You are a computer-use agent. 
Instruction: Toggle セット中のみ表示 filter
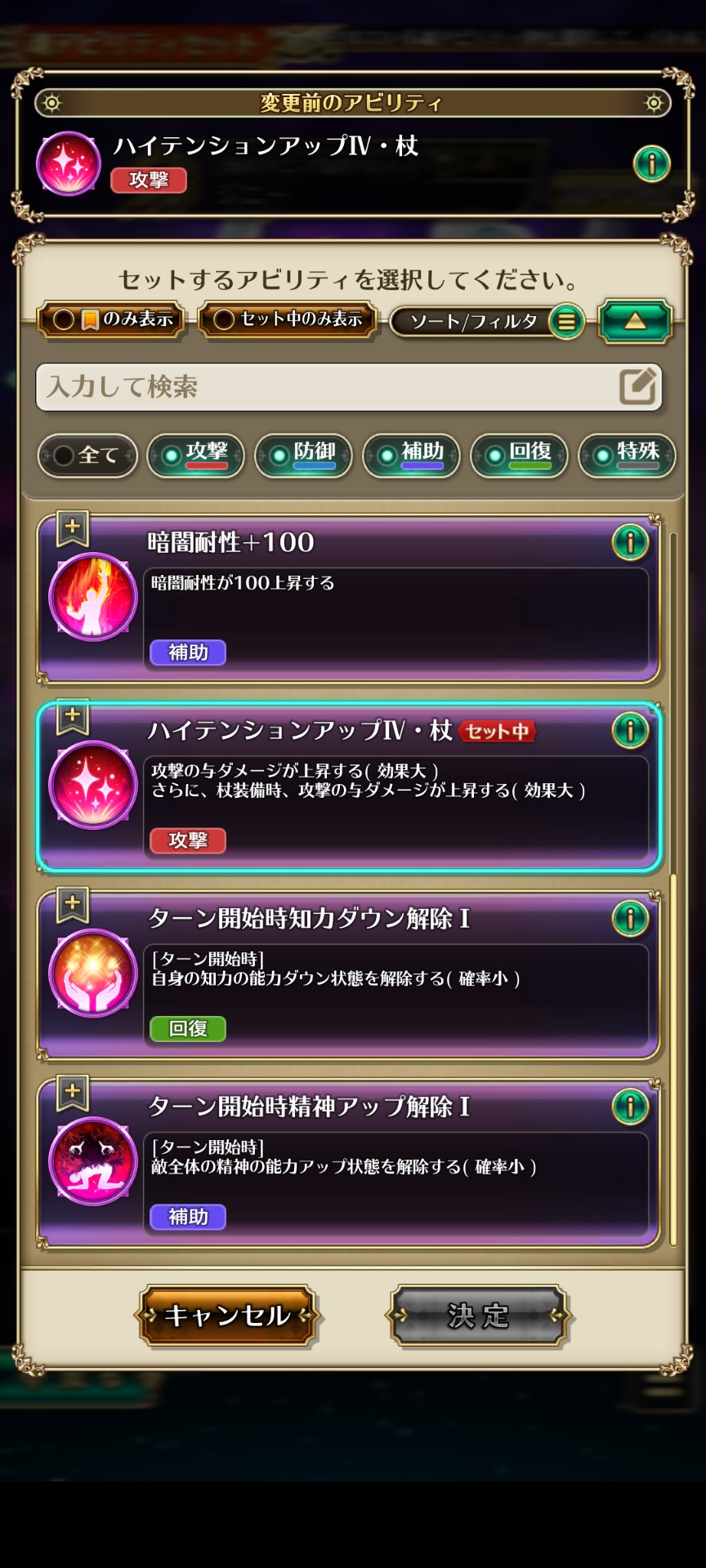[288, 319]
